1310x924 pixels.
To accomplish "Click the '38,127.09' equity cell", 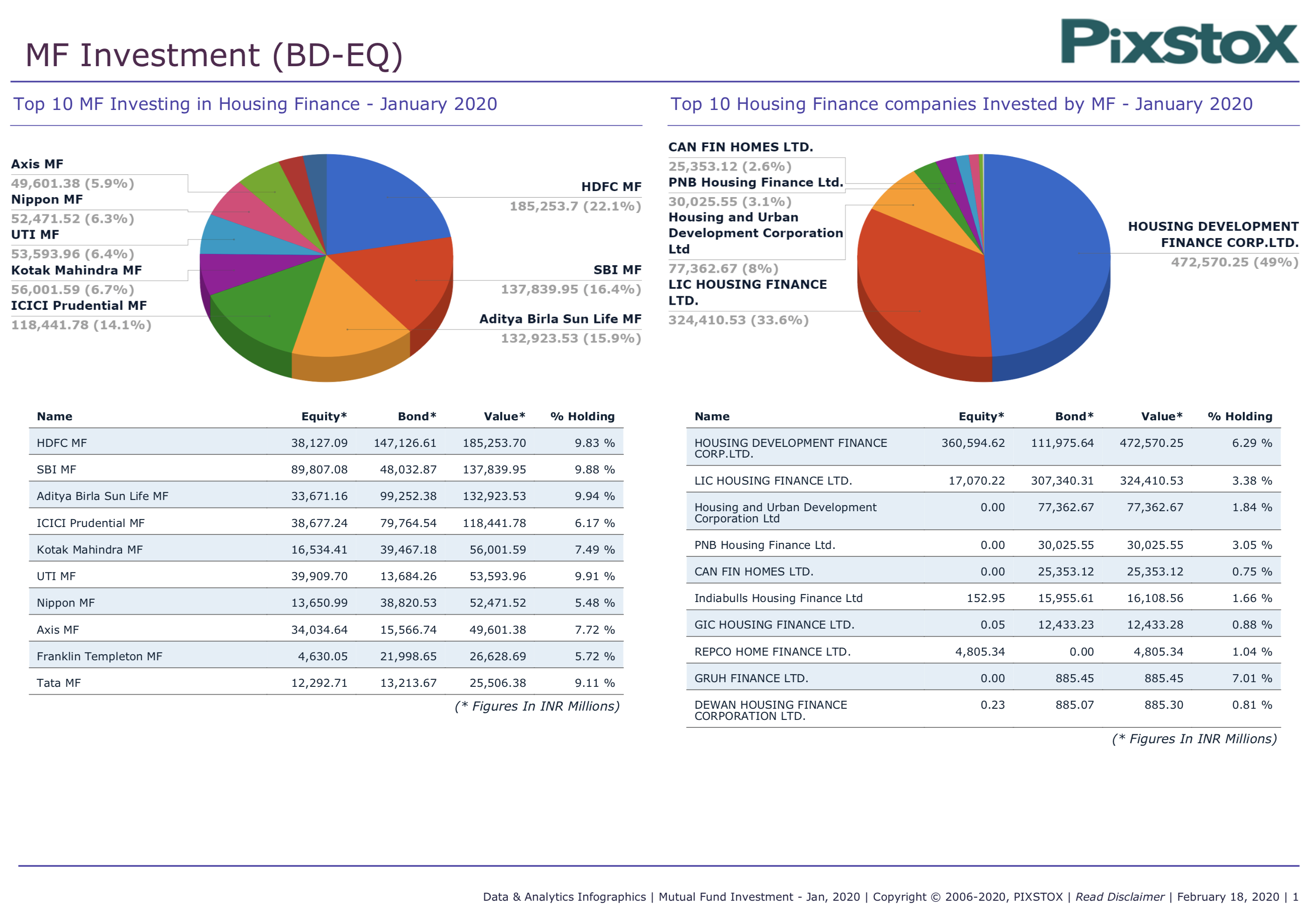I will (x=319, y=443).
